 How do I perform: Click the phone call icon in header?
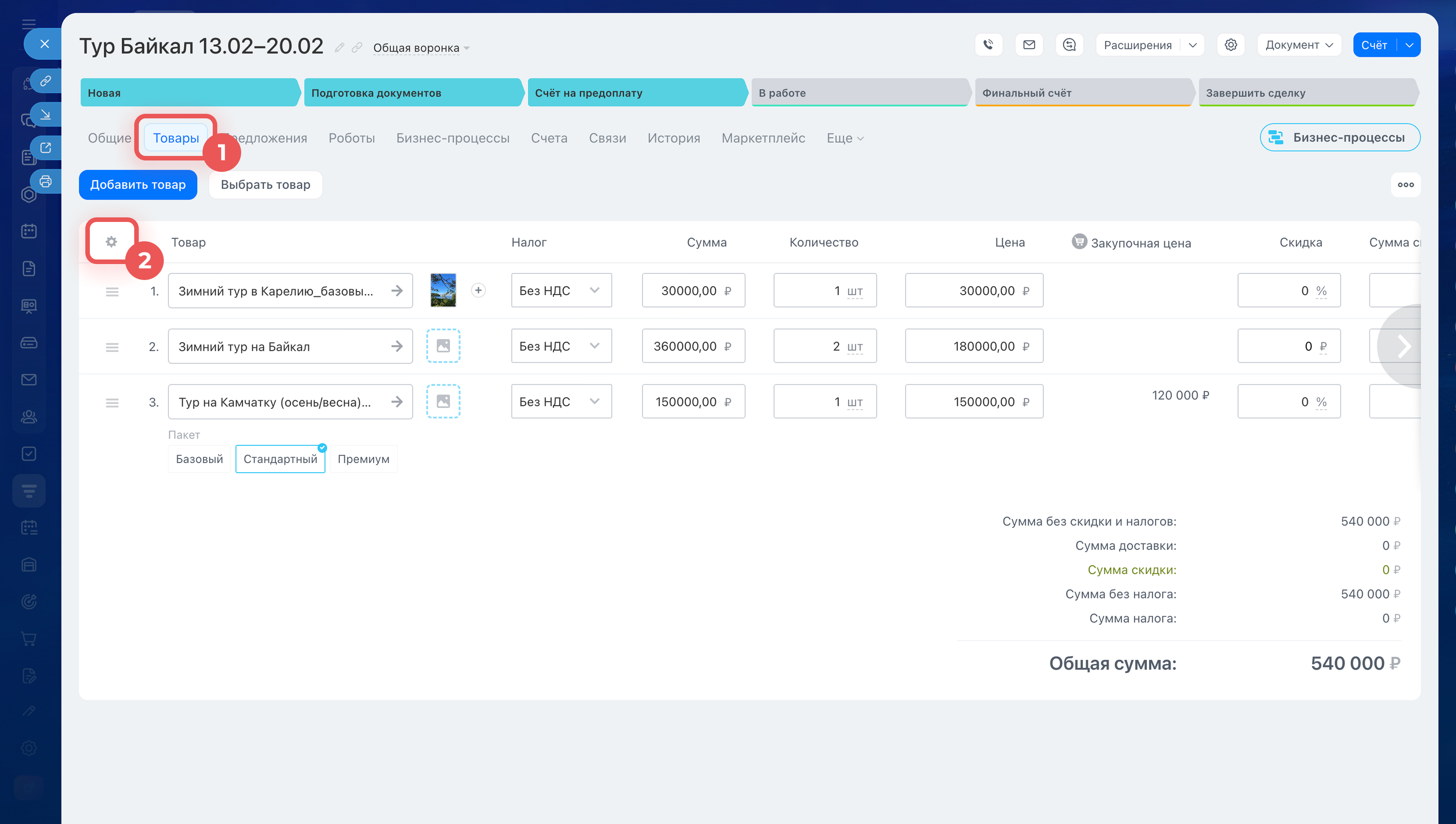click(x=988, y=45)
